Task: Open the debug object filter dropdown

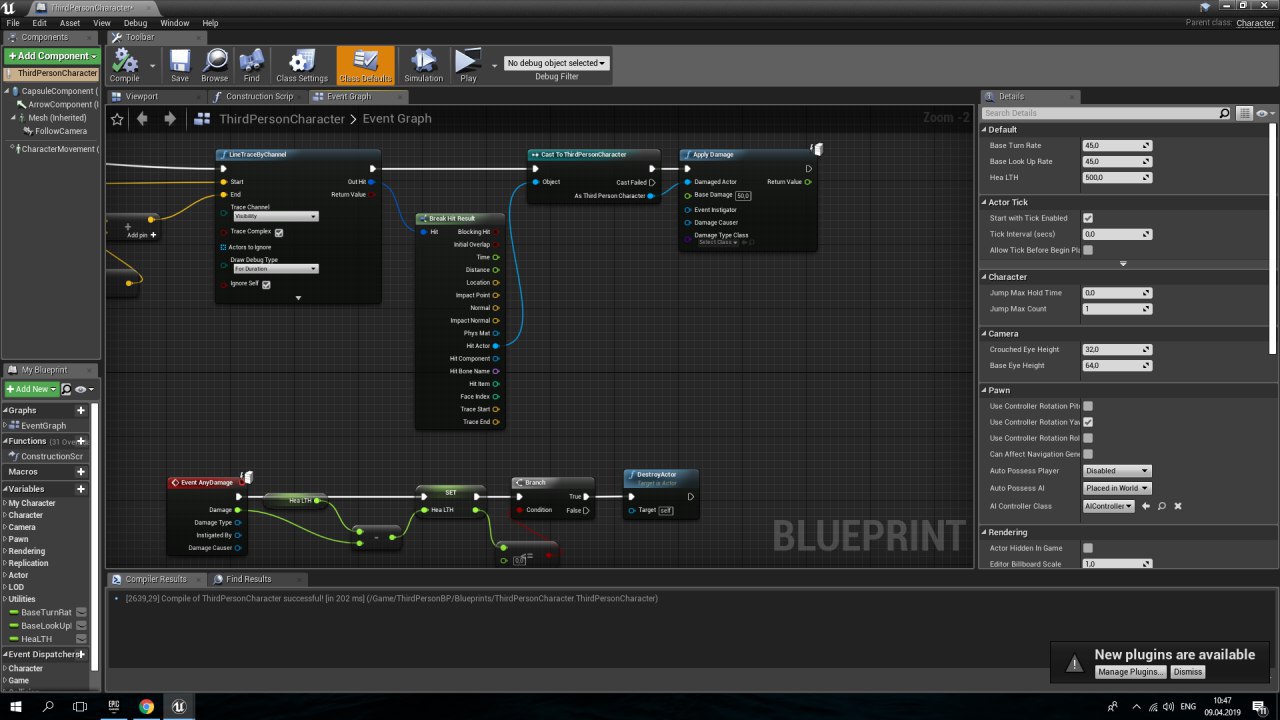Action: 557,63
